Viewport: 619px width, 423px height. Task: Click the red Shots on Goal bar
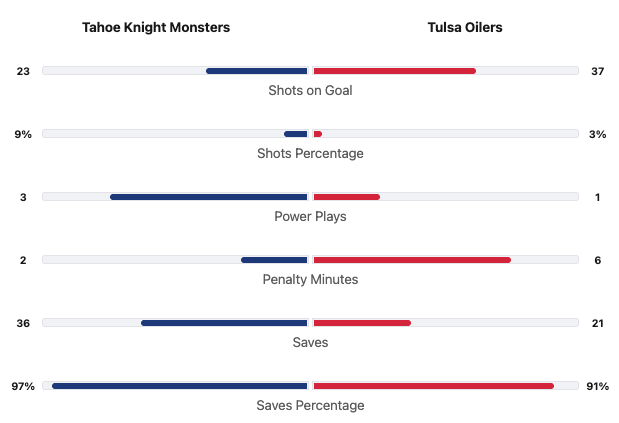[x=394, y=70]
